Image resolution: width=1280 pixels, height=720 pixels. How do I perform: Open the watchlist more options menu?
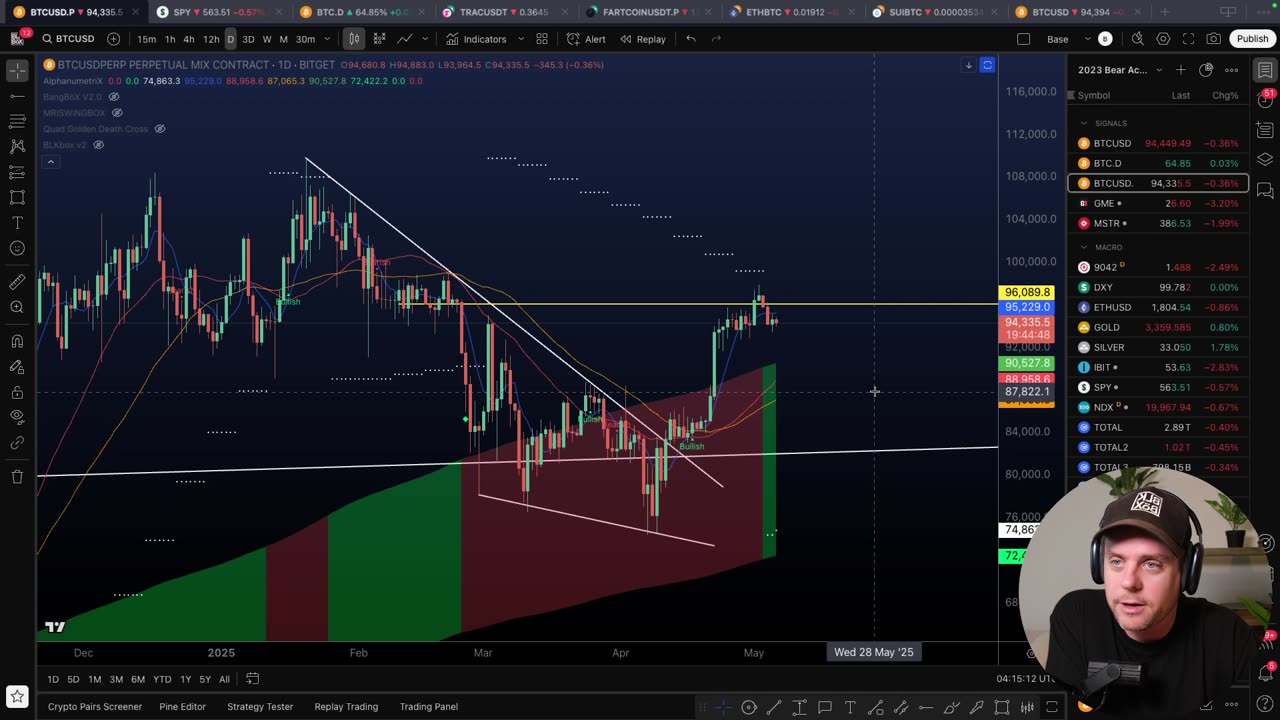click(1232, 70)
